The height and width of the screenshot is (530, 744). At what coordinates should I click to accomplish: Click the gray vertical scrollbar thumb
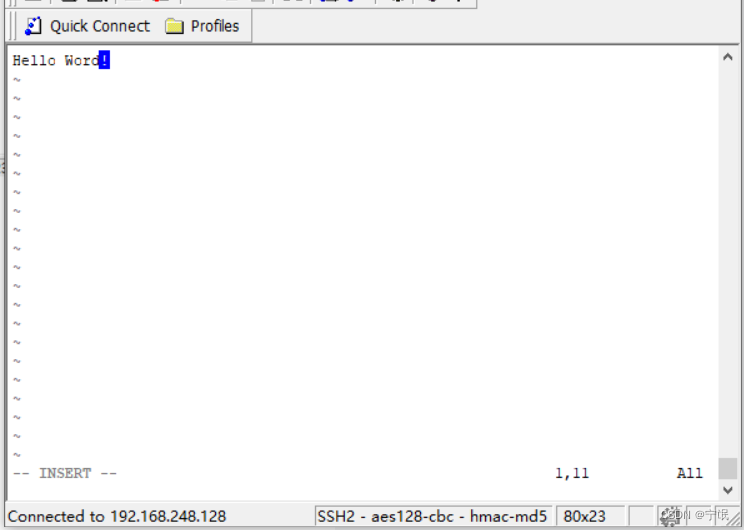[x=727, y=469]
